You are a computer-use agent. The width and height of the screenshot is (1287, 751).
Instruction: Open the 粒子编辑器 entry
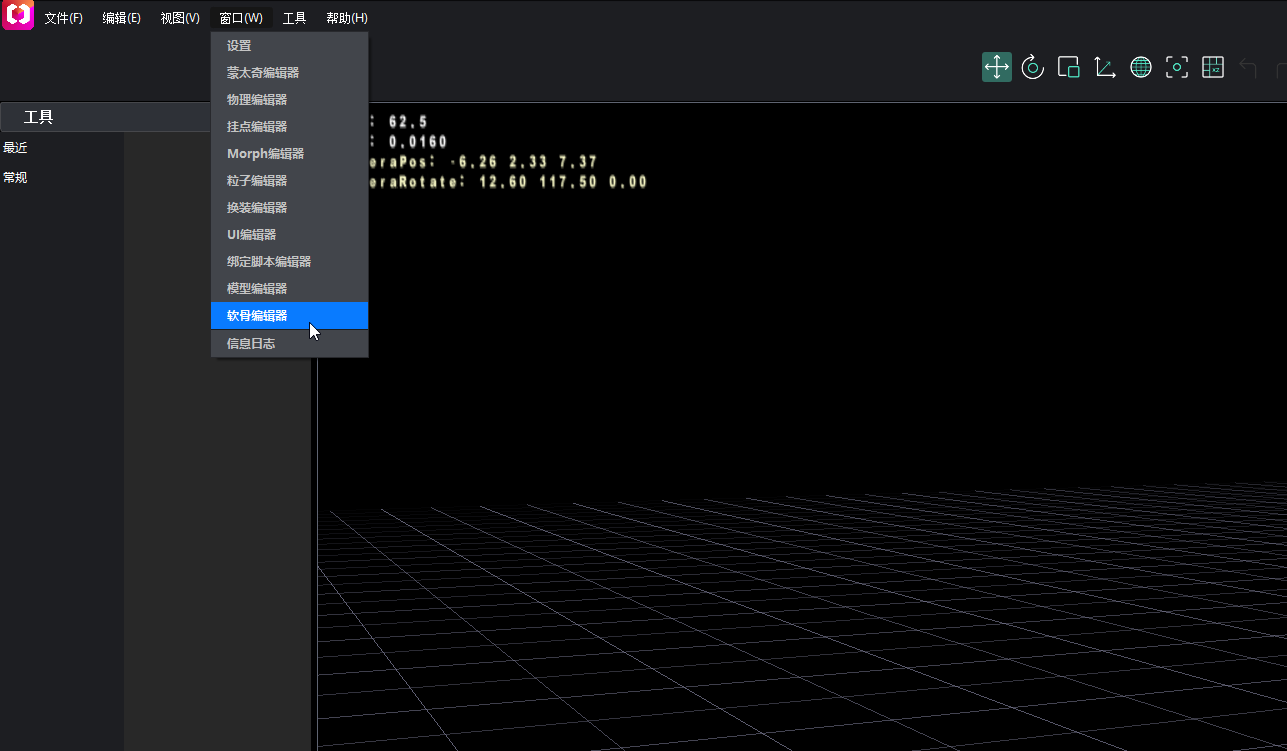[290, 181]
